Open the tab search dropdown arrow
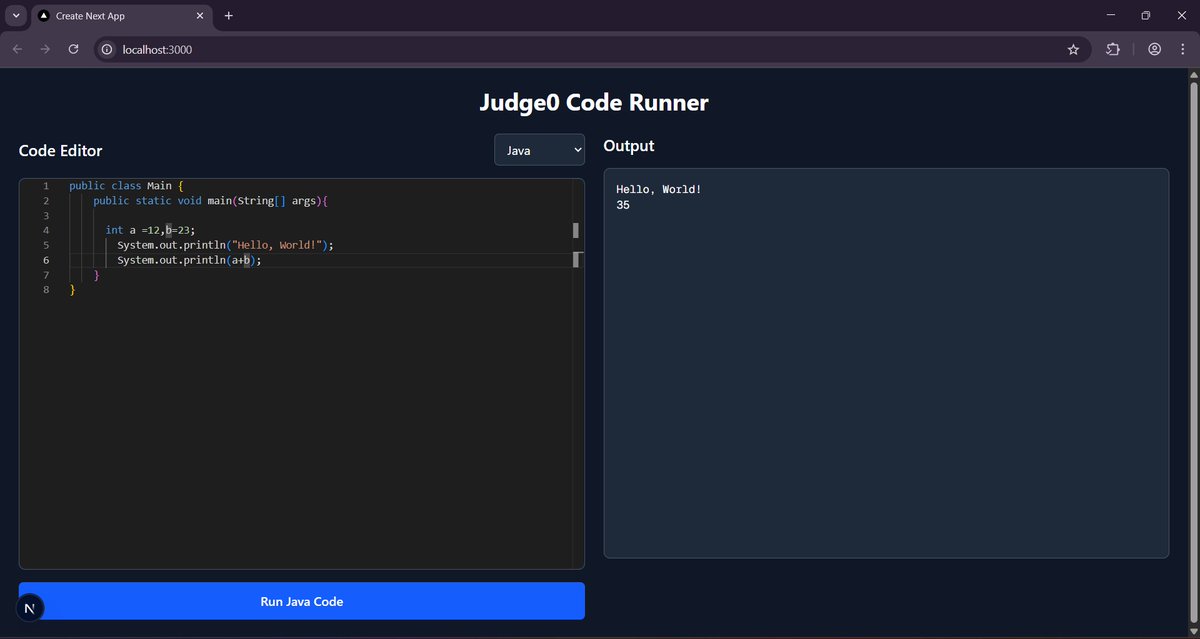Screen dimensions: 1200x639 point(16,16)
